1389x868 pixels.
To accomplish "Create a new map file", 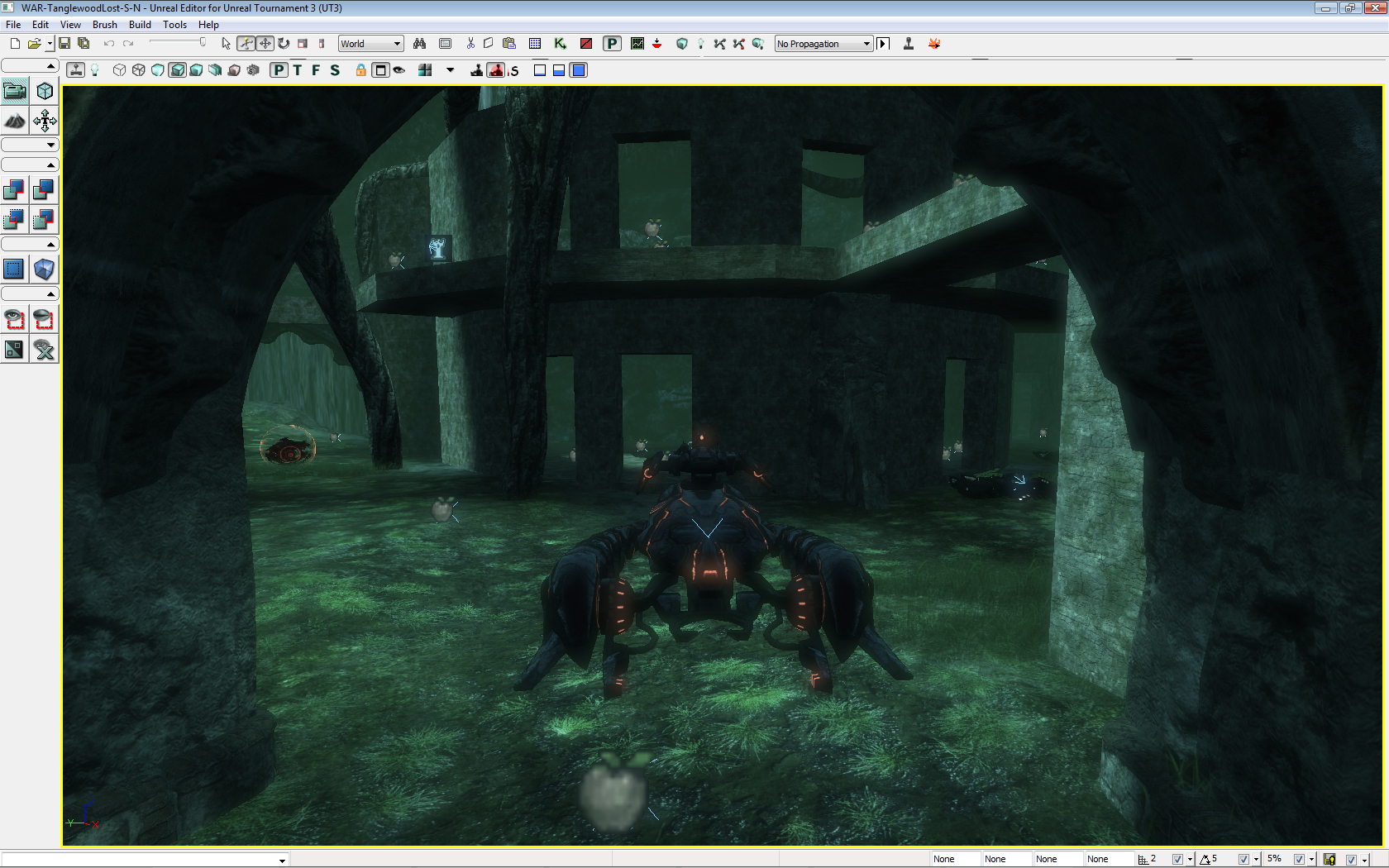I will click(15, 44).
